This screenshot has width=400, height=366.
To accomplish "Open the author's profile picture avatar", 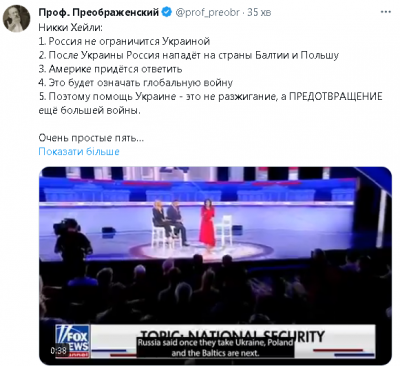I will [x=16, y=18].
